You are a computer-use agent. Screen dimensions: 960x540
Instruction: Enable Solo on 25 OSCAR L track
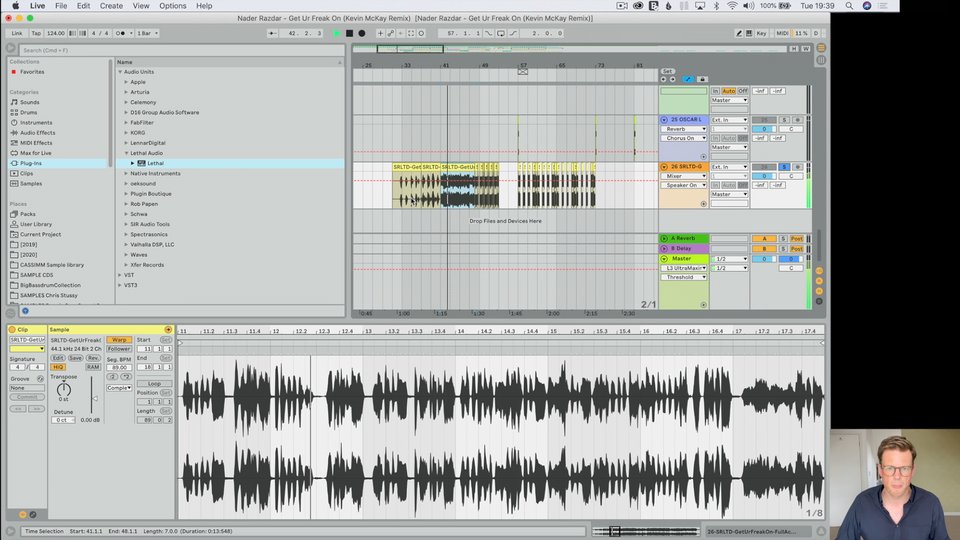click(x=784, y=120)
